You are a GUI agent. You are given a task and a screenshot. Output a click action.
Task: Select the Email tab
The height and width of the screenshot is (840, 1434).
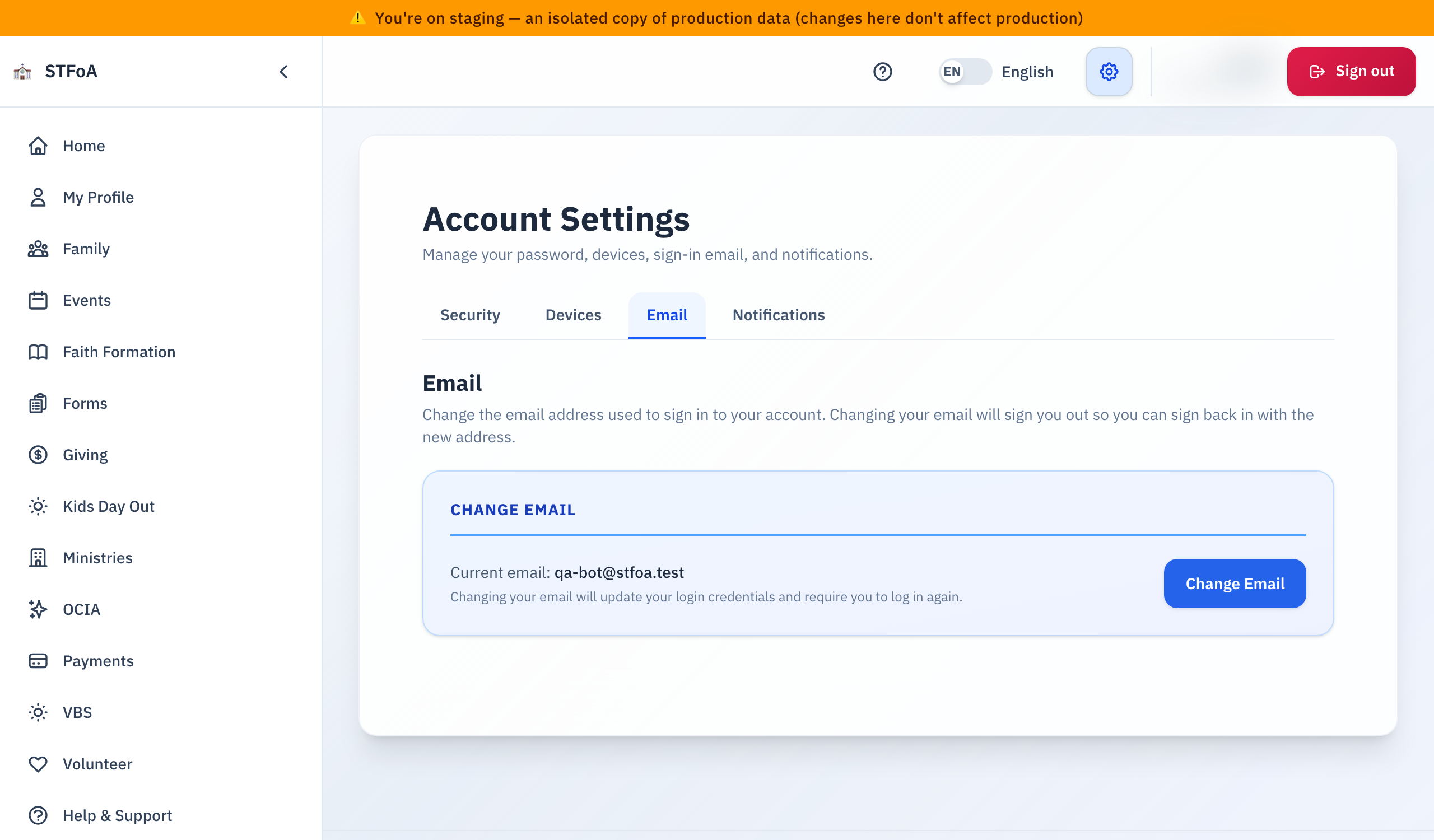pos(667,315)
